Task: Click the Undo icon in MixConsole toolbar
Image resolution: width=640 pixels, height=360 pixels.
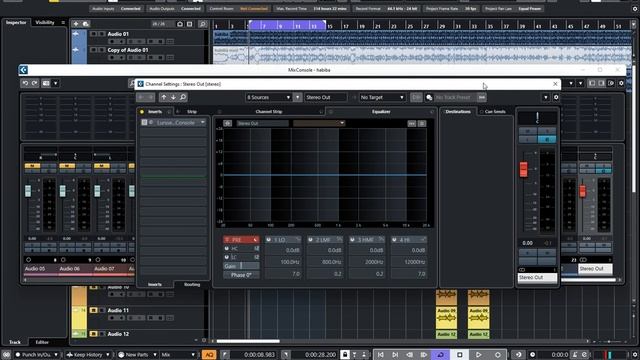Action: 25,83
